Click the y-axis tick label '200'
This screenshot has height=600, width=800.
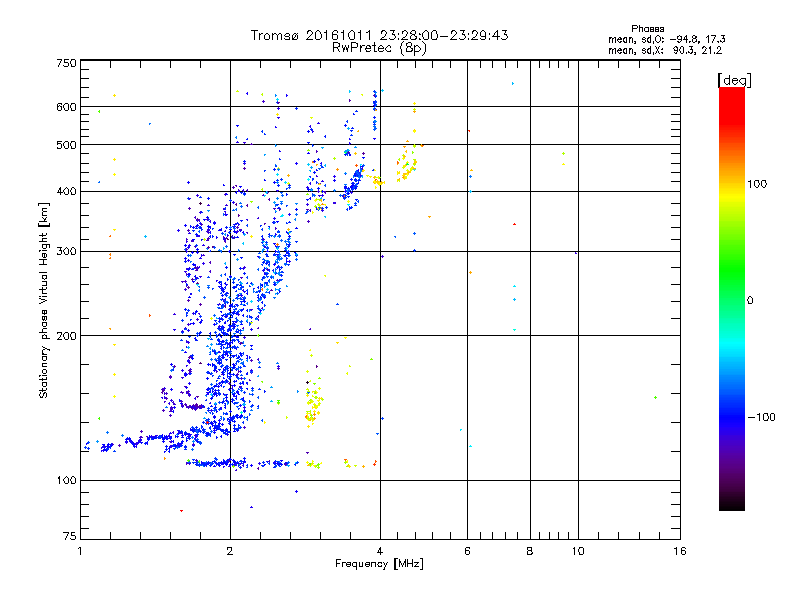pyautogui.click(x=66, y=336)
